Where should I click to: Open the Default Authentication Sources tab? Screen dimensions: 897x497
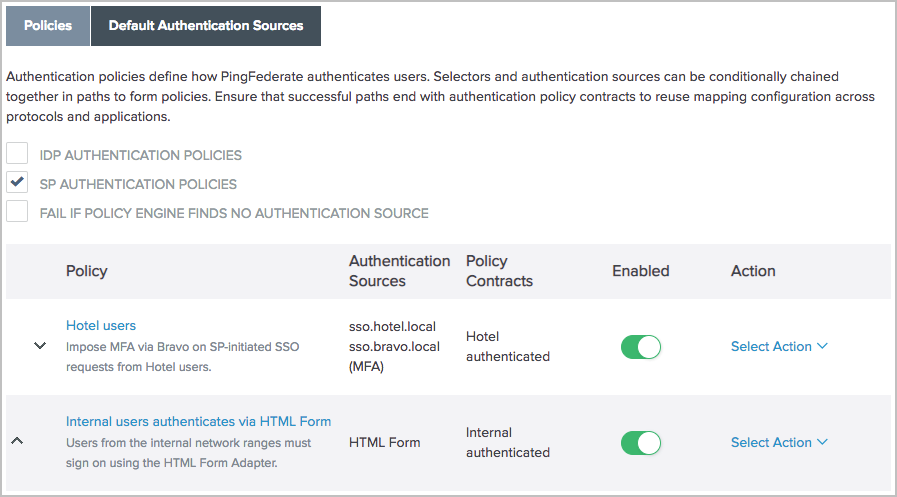click(x=206, y=26)
